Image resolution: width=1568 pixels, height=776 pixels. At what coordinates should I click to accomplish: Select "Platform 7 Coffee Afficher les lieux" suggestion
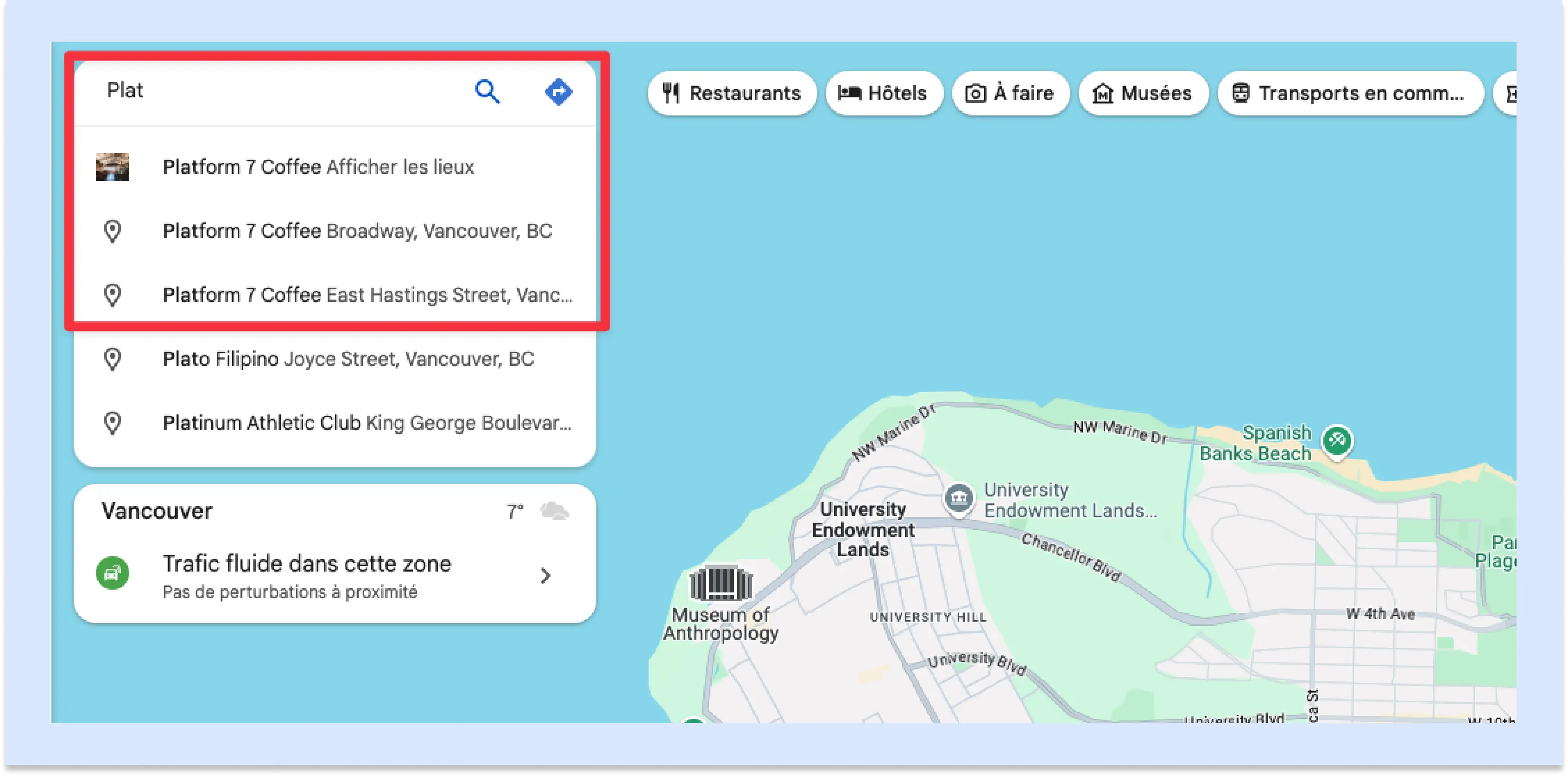click(x=335, y=167)
